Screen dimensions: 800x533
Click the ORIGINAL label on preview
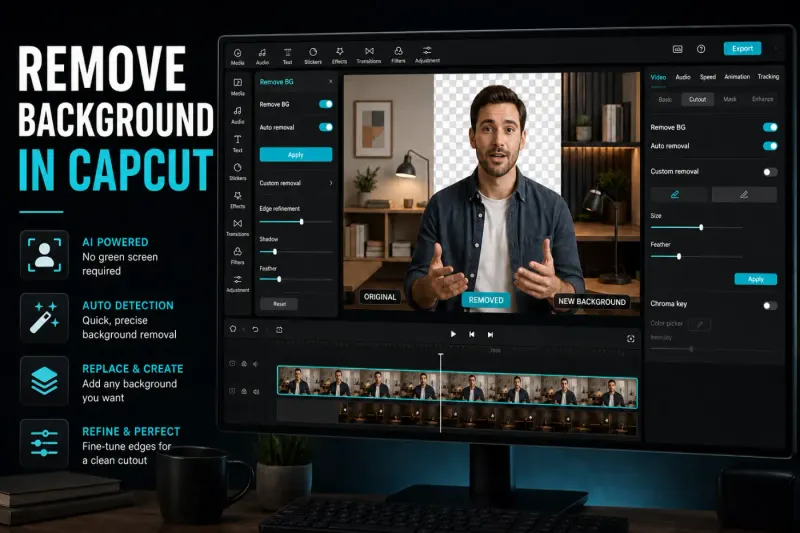tap(380, 297)
